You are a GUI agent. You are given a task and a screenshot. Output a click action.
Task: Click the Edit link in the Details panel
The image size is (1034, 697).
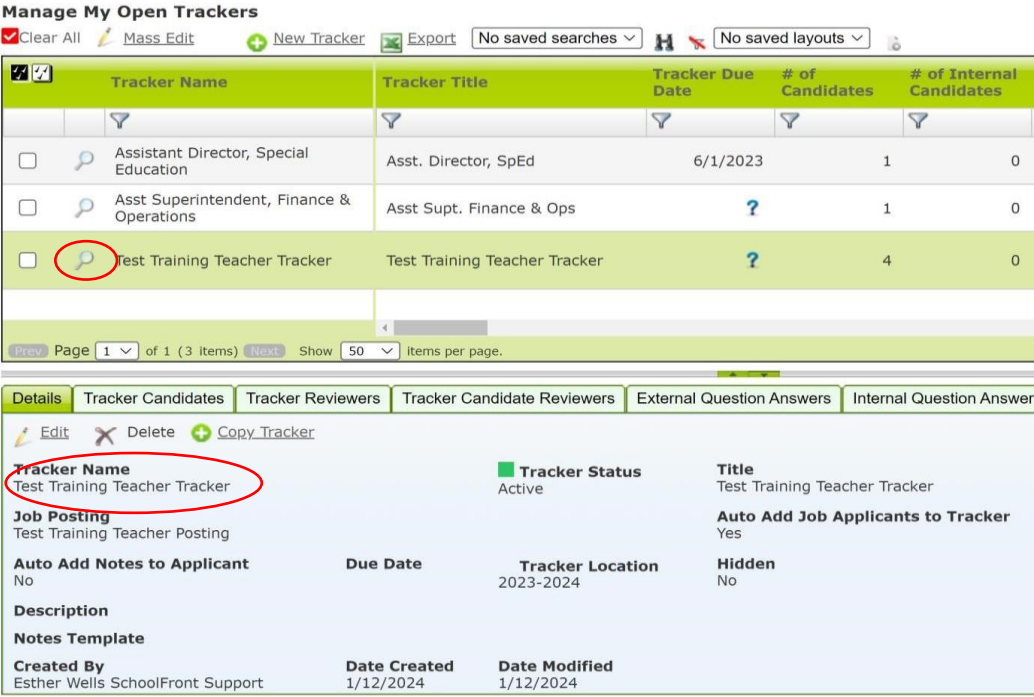[53, 433]
